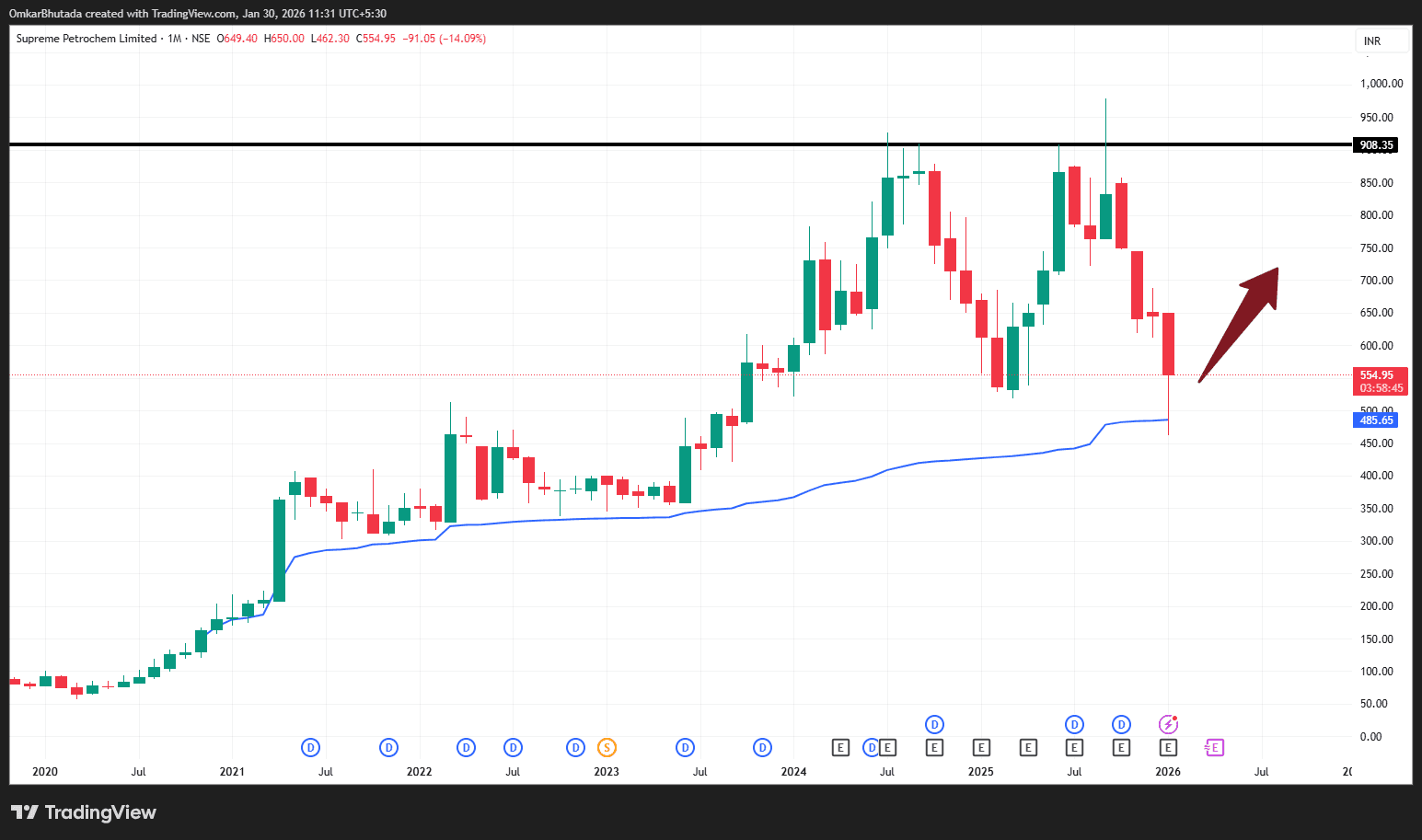Click the 450.00 price axis label
Screen dimensions: 1422x840
click(1377, 443)
